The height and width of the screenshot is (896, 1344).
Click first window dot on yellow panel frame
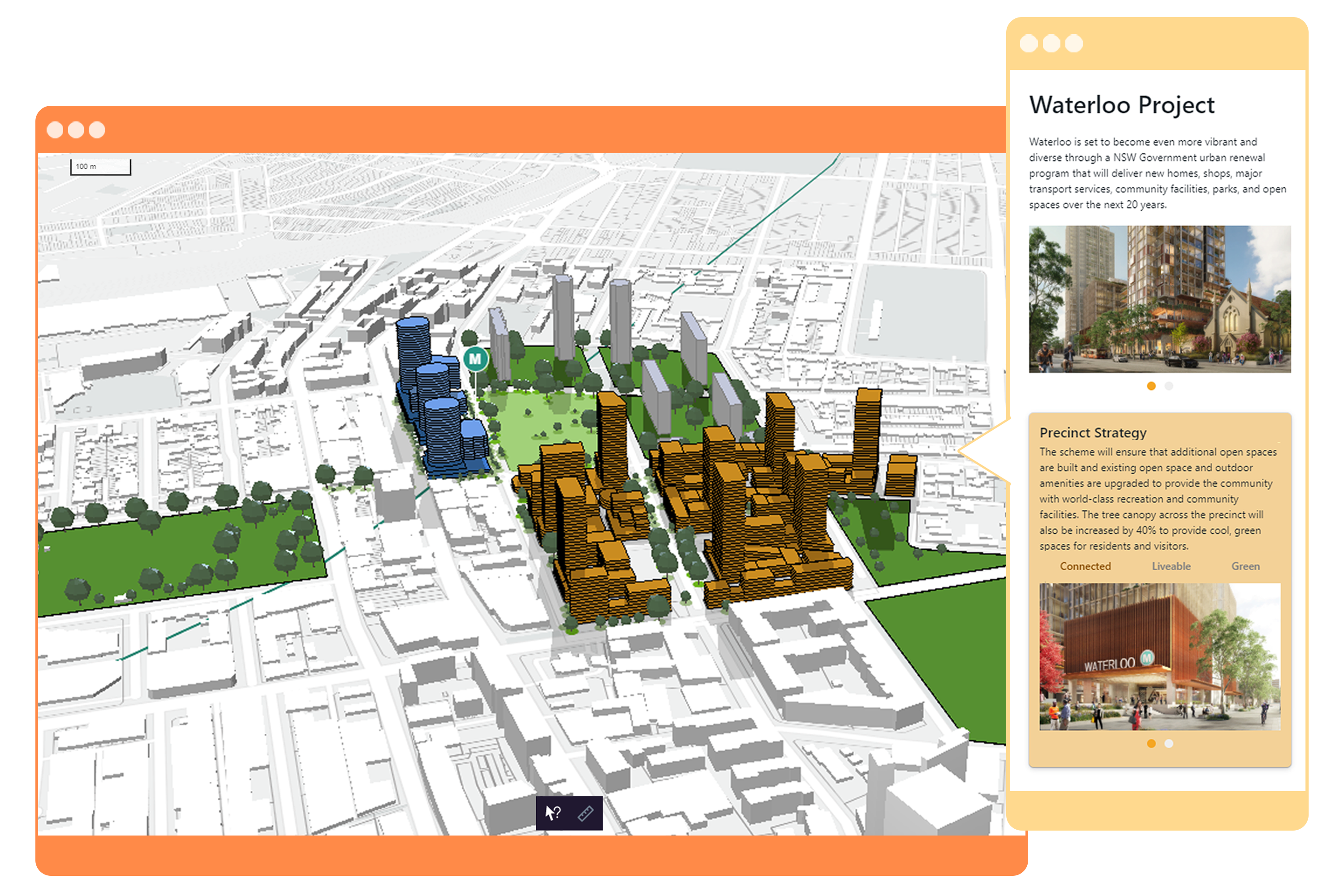1029,43
